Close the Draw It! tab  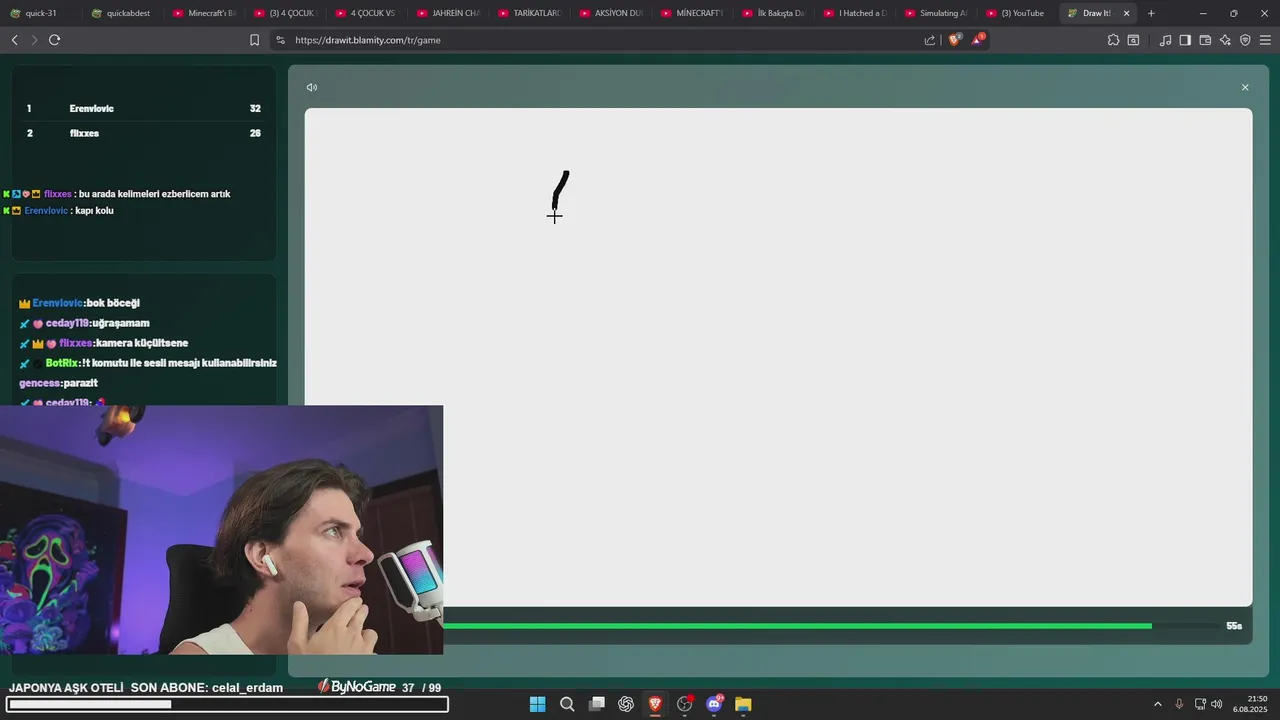(x=1126, y=13)
